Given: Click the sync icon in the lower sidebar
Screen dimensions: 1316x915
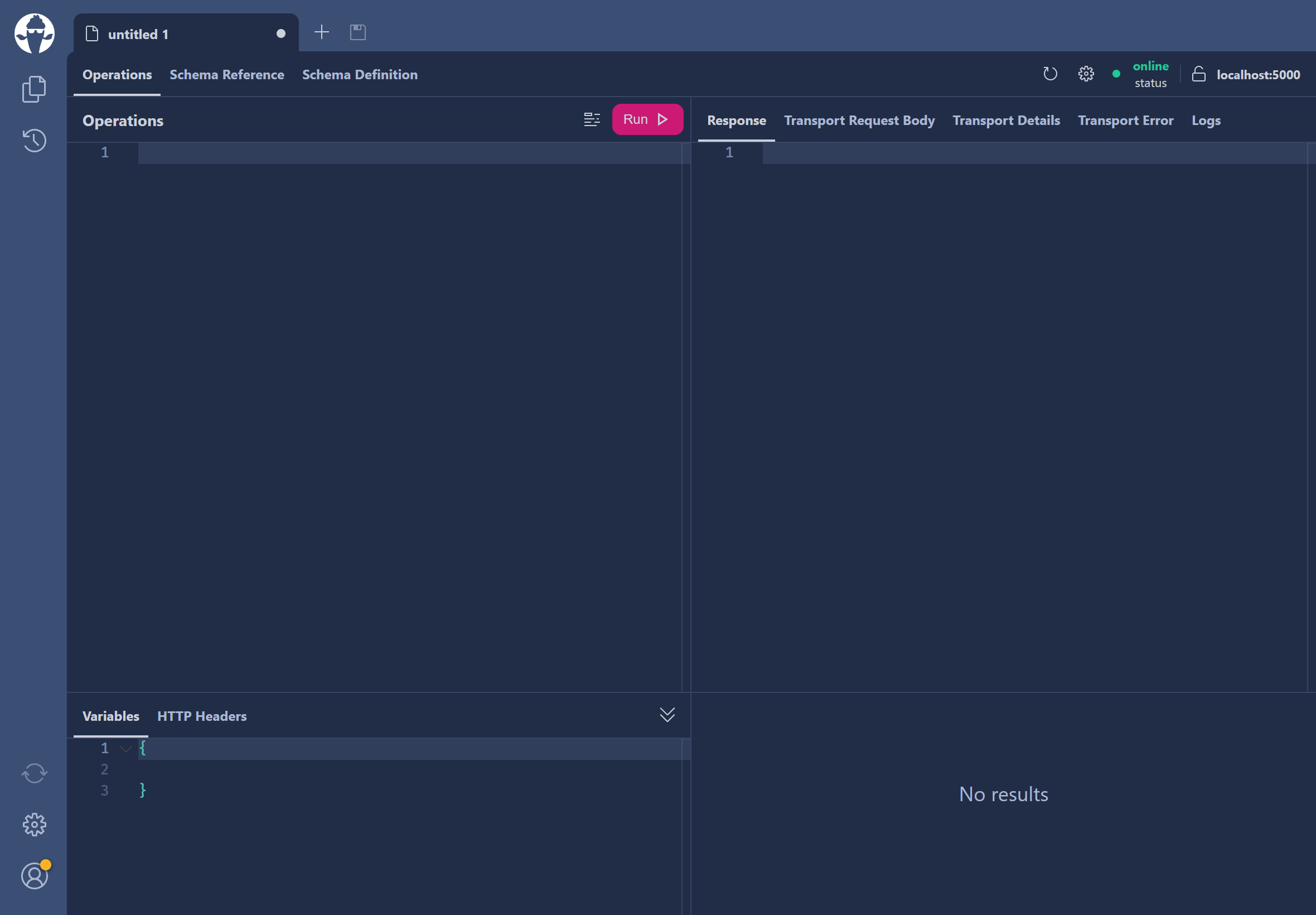Looking at the screenshot, I should tap(34, 773).
